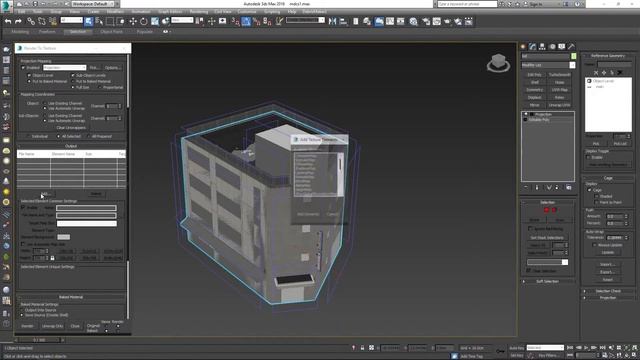Screen dimensions: 640x360
Task: Click the Unwrap Only button
Action: click(52, 327)
